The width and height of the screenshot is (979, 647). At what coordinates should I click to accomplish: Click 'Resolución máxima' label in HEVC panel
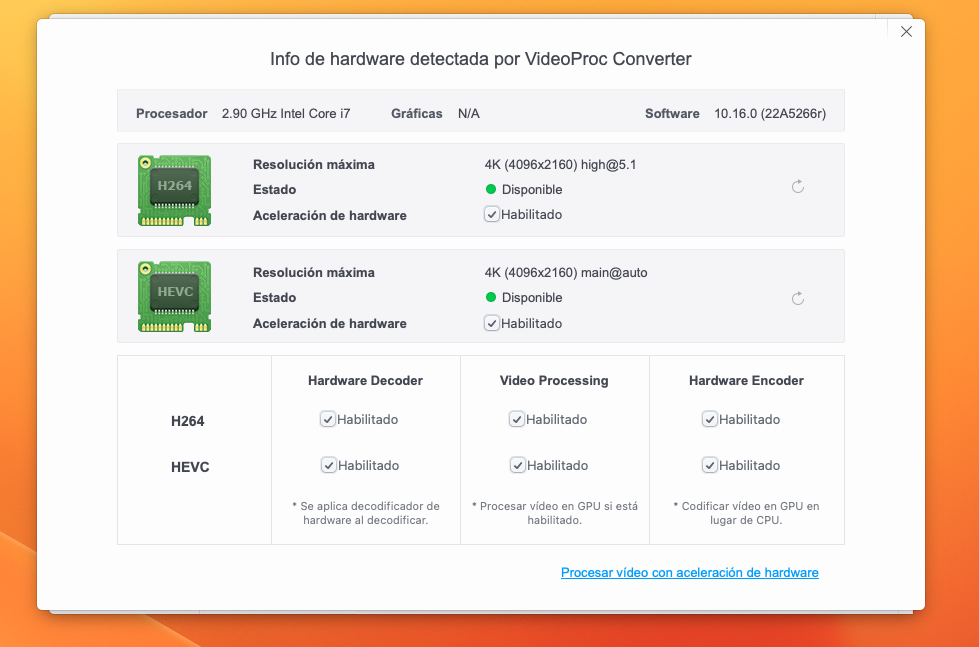[x=313, y=272]
